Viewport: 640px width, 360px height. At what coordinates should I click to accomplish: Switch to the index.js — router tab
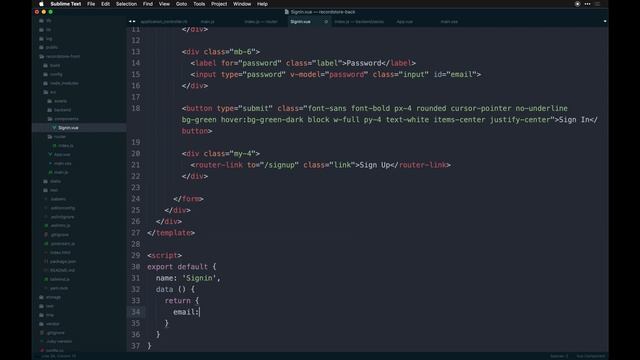click(x=261, y=22)
